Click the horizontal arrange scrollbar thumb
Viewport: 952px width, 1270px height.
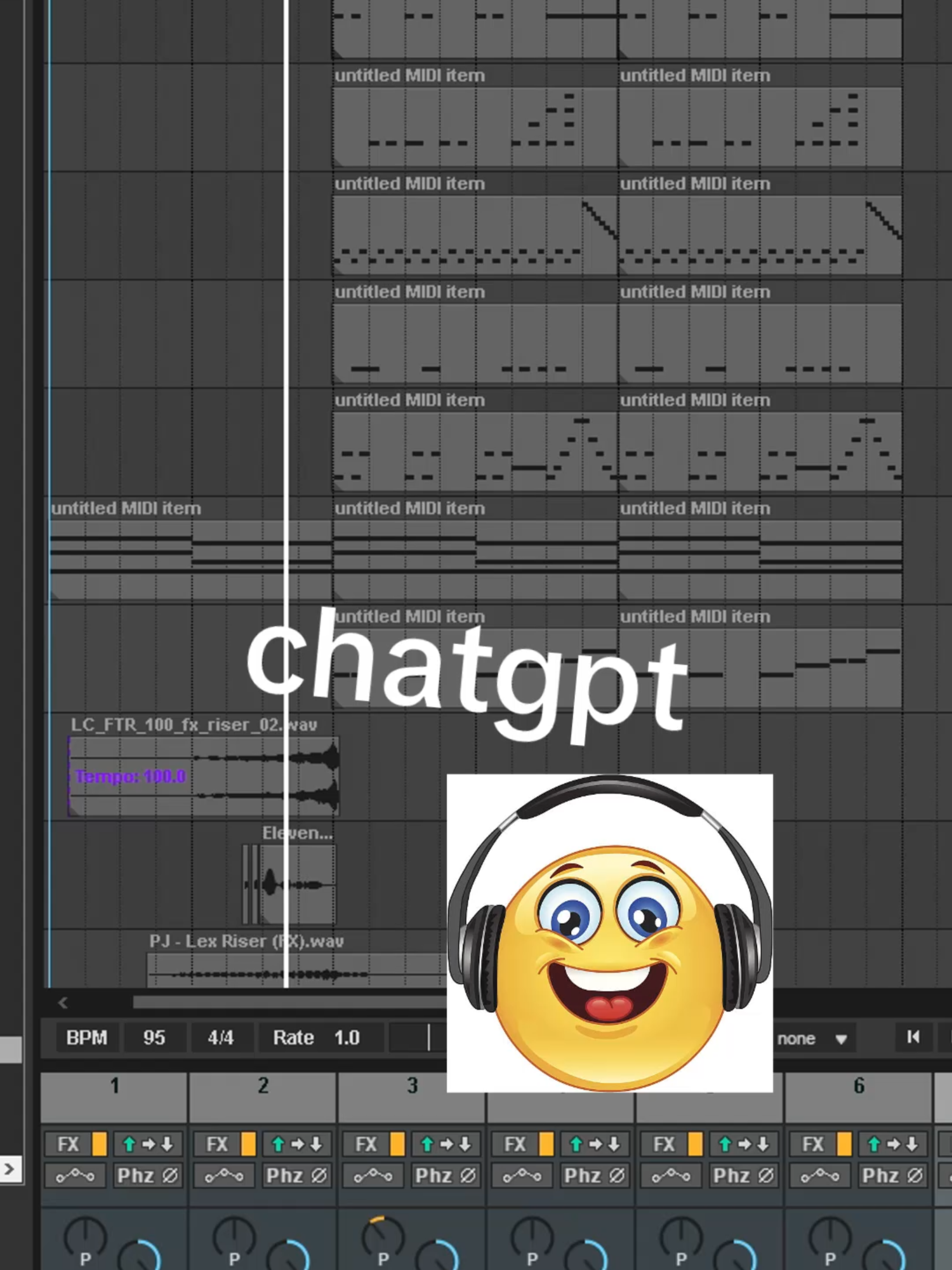tap(289, 1003)
